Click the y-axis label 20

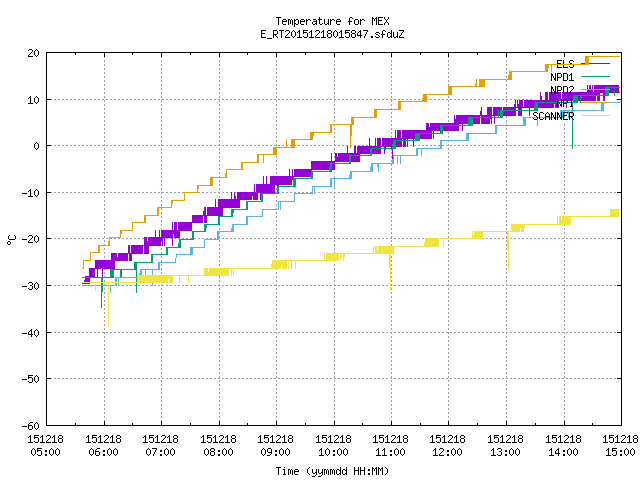[x=33, y=53]
